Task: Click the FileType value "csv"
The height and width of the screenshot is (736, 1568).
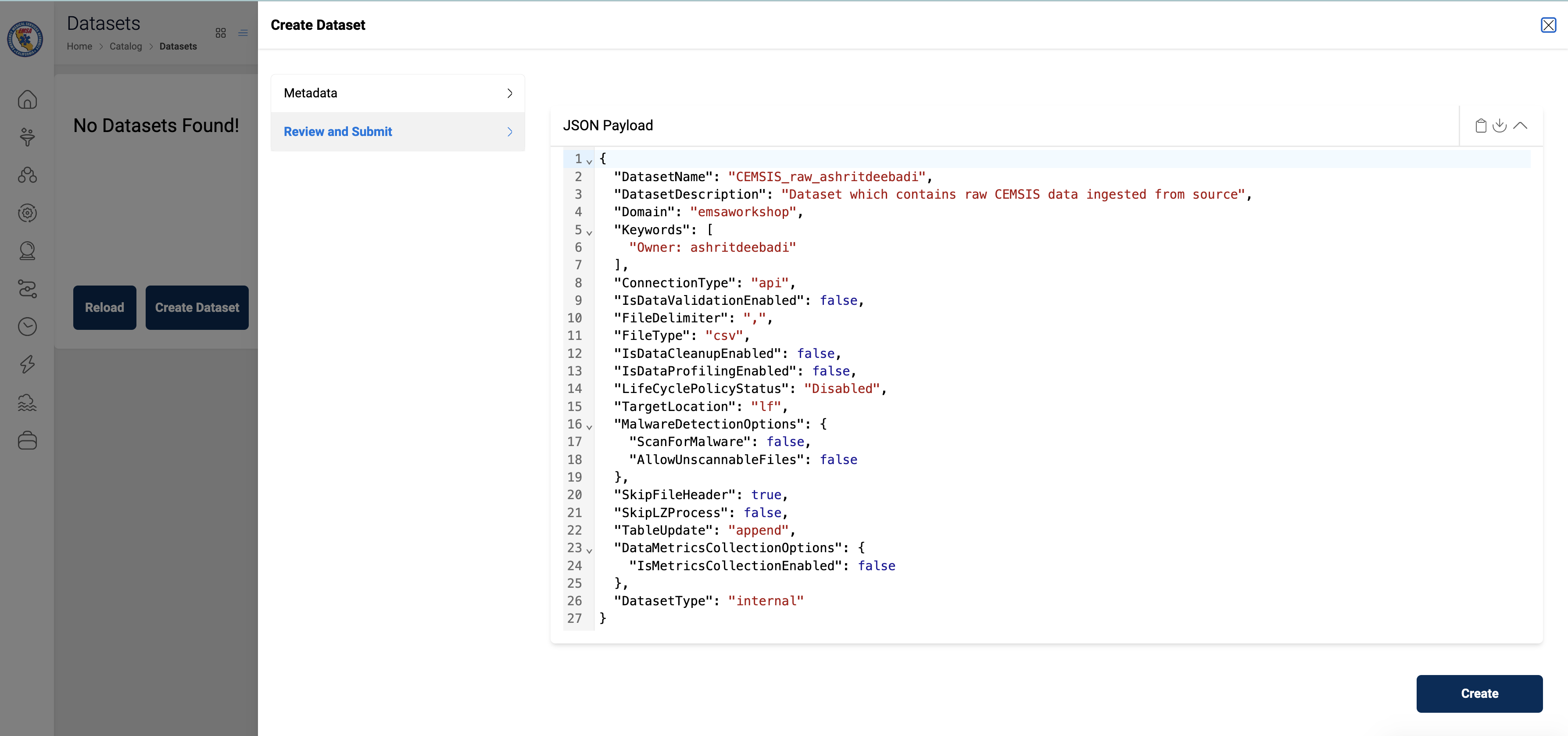Action: click(724, 336)
